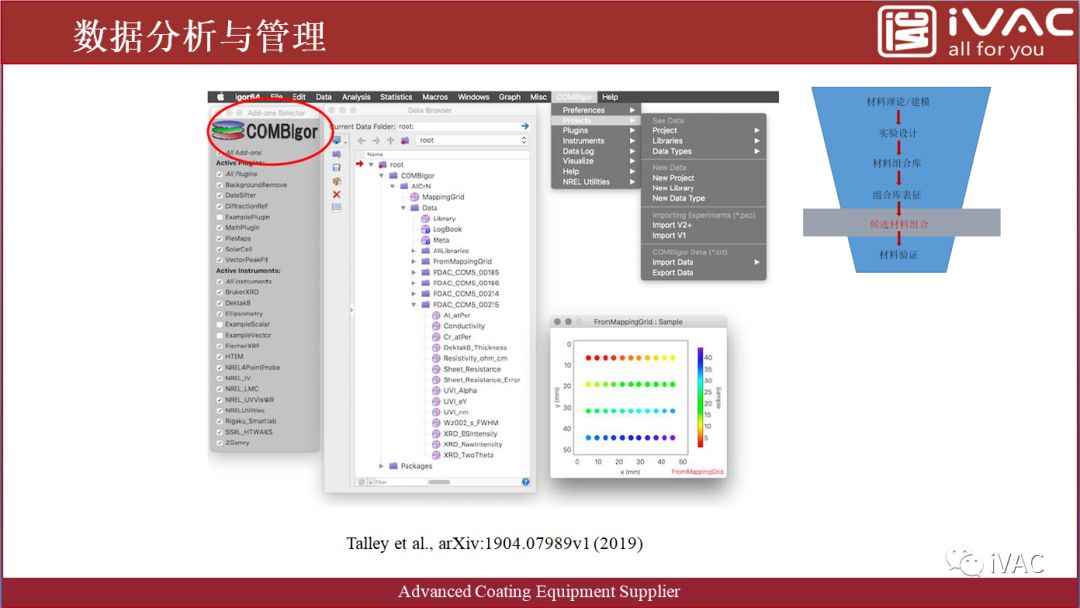Viewport: 1080px width, 608px height.
Task: Click the folder icon below the monitor icon
Action: point(336,154)
